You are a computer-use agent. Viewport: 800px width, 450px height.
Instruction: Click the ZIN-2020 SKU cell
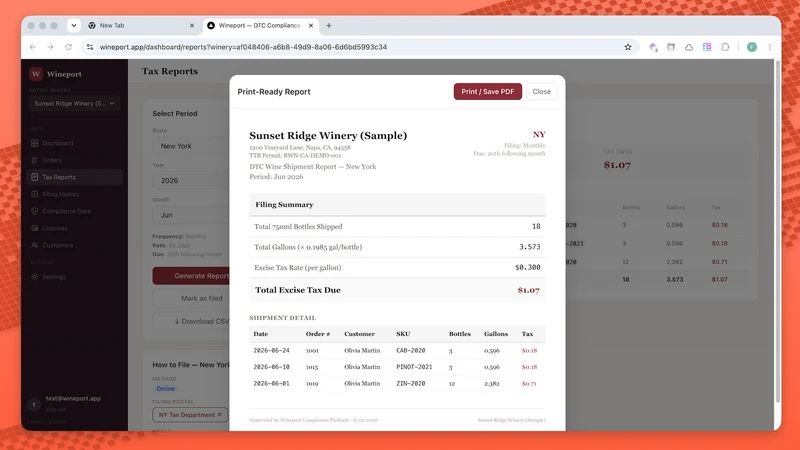pos(411,383)
